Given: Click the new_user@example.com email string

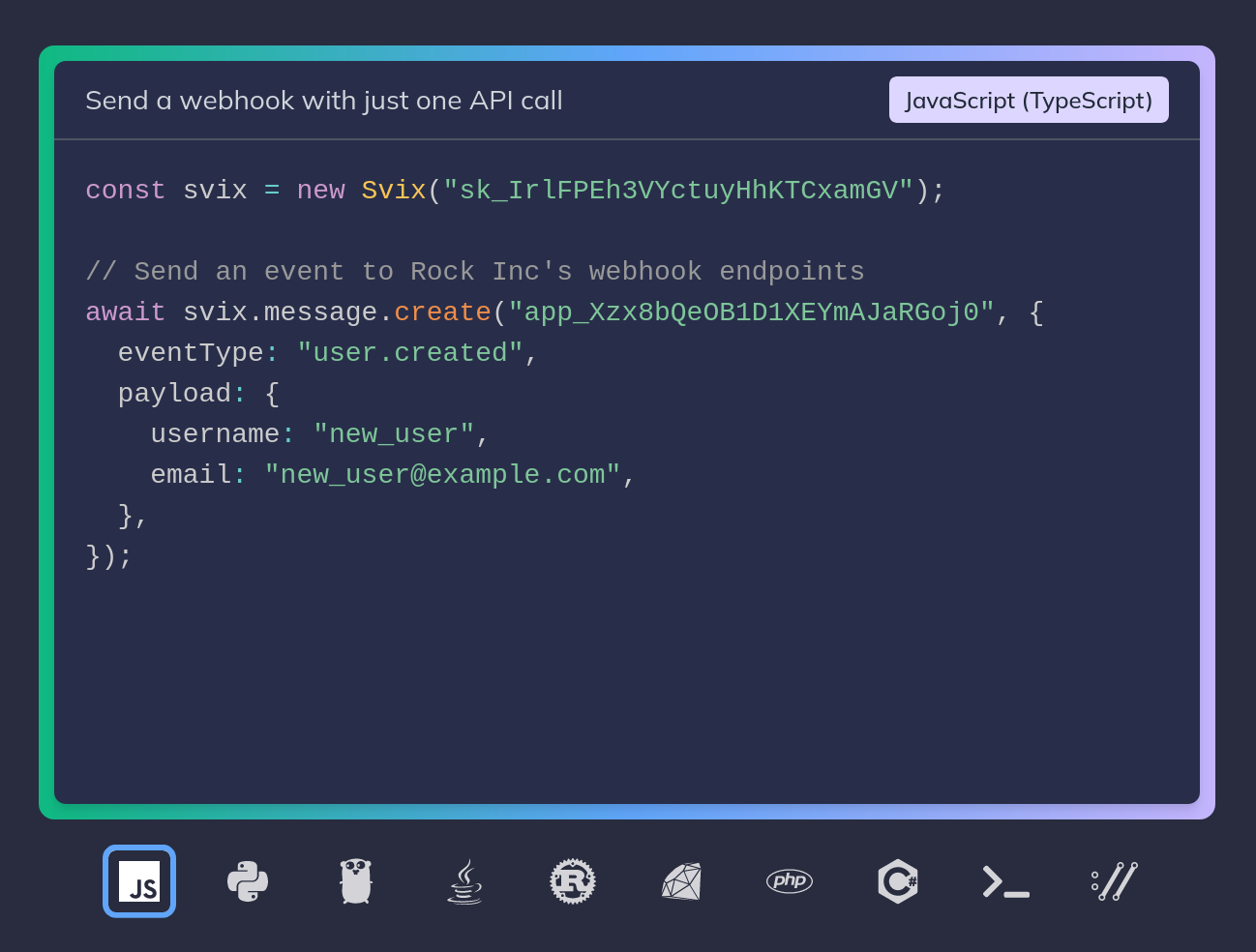Looking at the screenshot, I should pyautogui.click(x=442, y=475).
